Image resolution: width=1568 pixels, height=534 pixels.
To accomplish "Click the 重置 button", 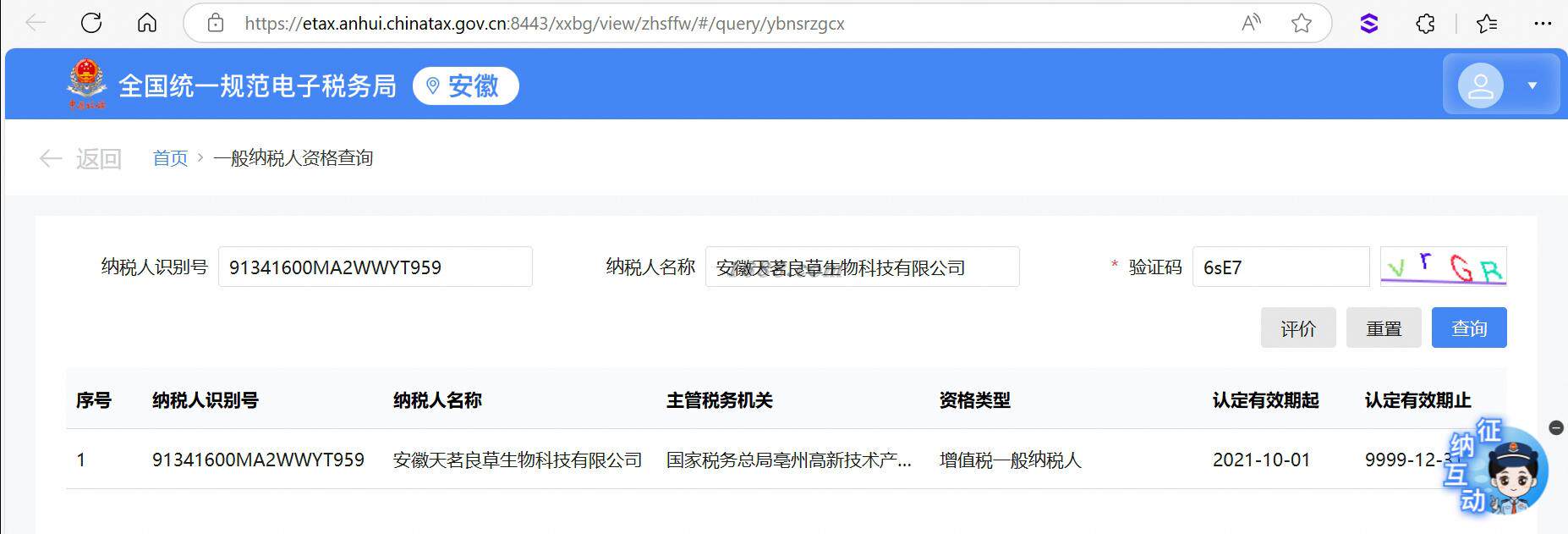I will tap(1384, 328).
